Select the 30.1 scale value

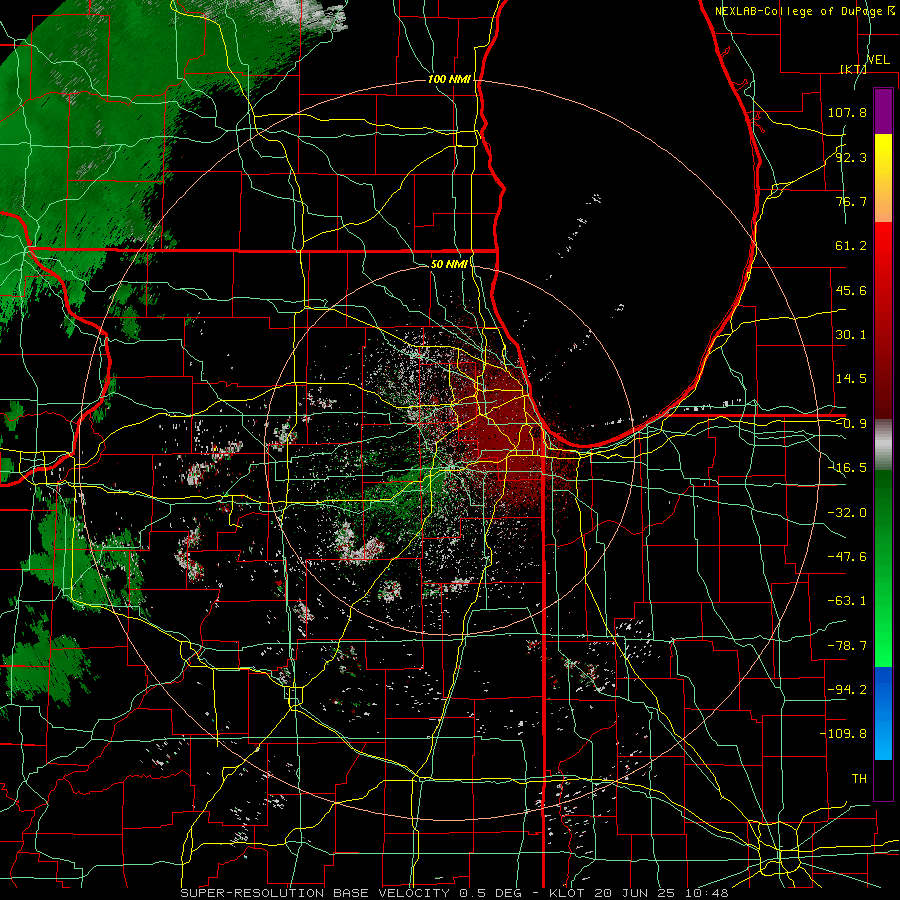(x=851, y=335)
